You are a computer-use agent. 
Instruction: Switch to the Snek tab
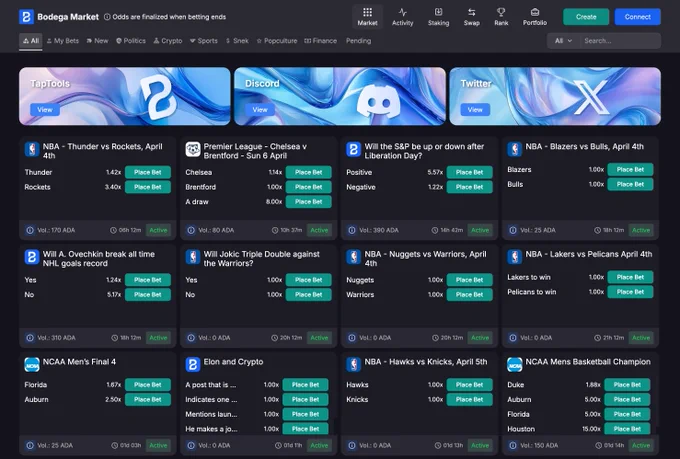tap(237, 41)
